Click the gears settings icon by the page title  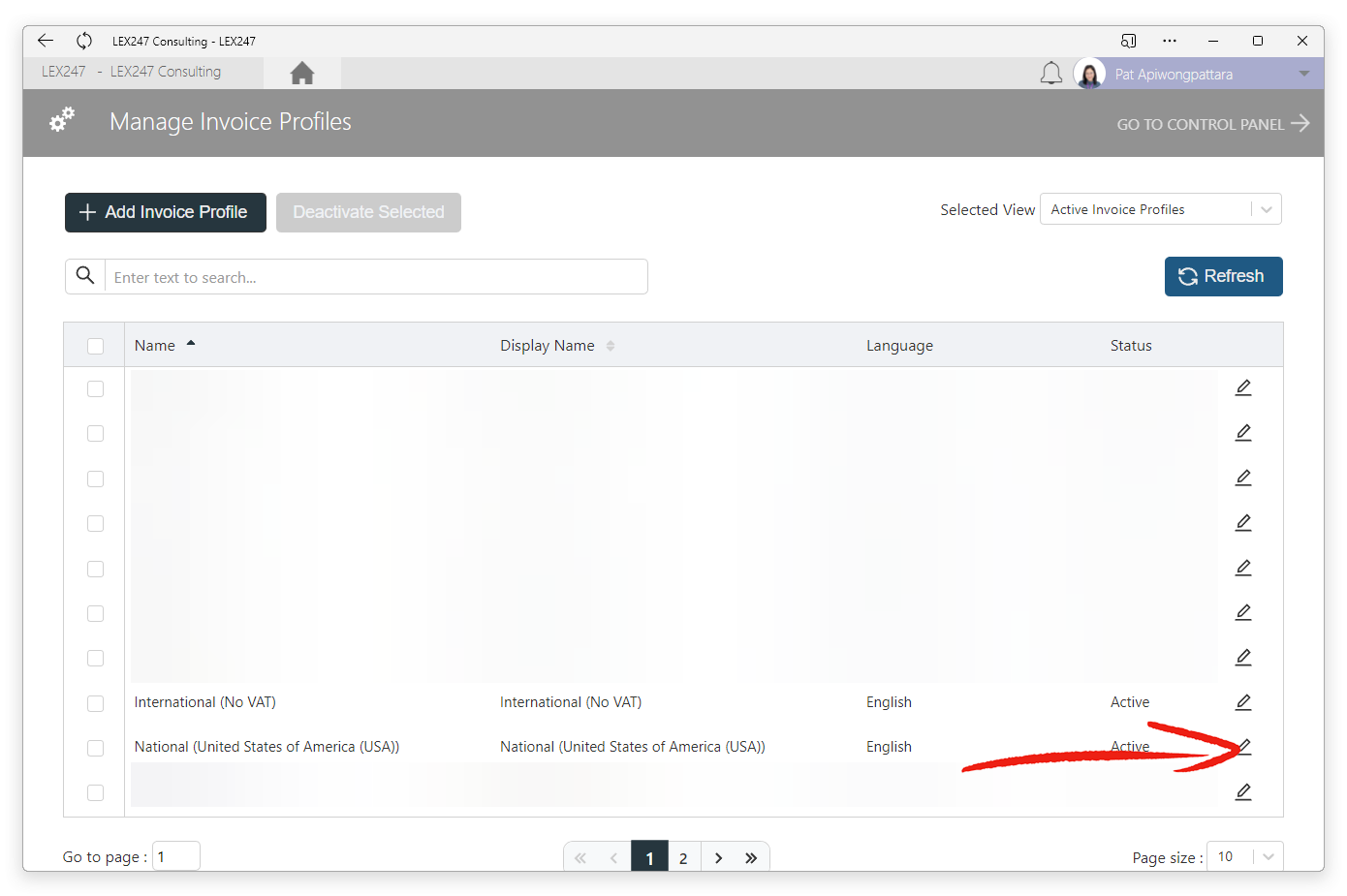click(62, 120)
